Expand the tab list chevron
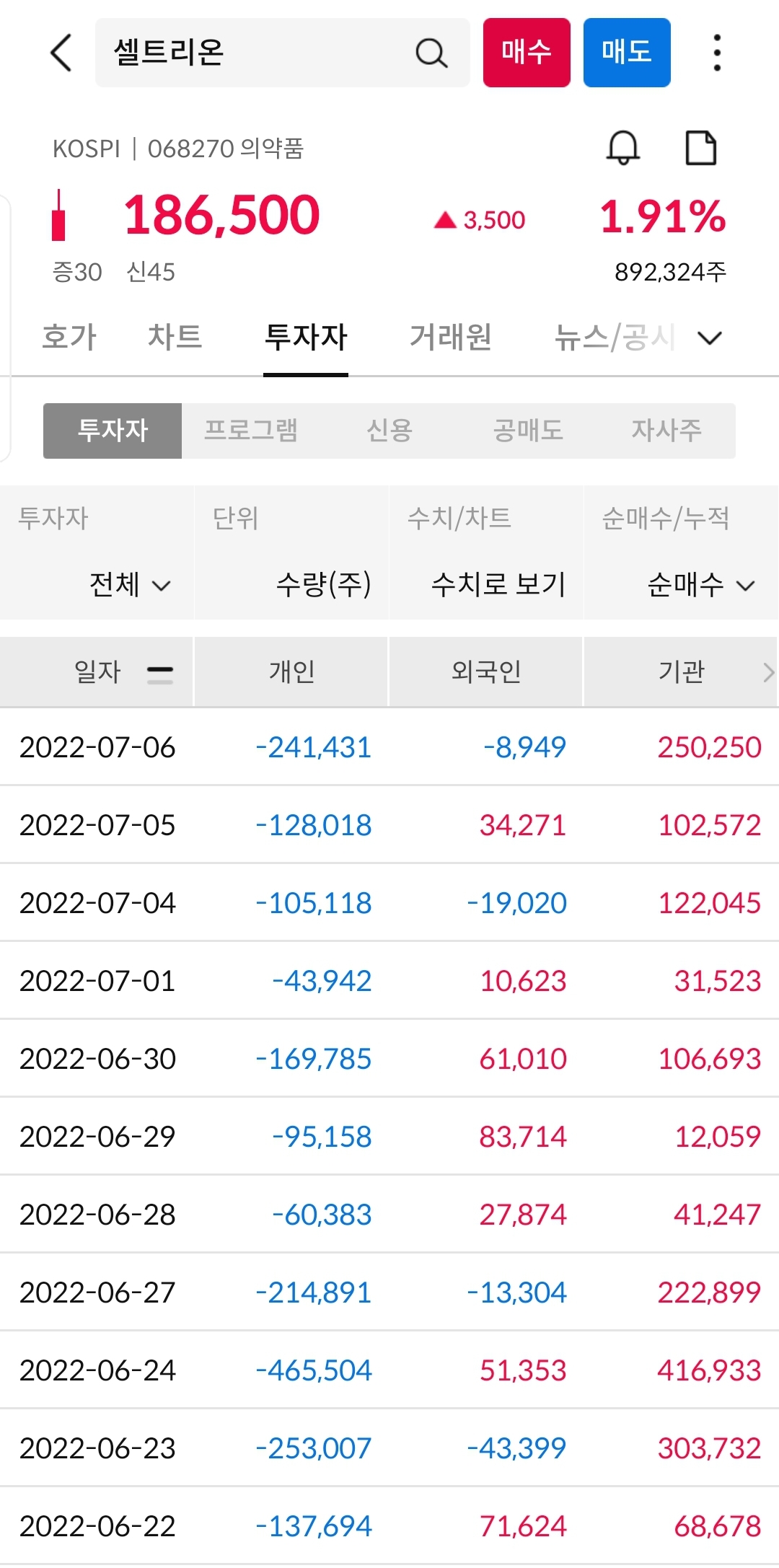779x1568 pixels. [x=710, y=338]
